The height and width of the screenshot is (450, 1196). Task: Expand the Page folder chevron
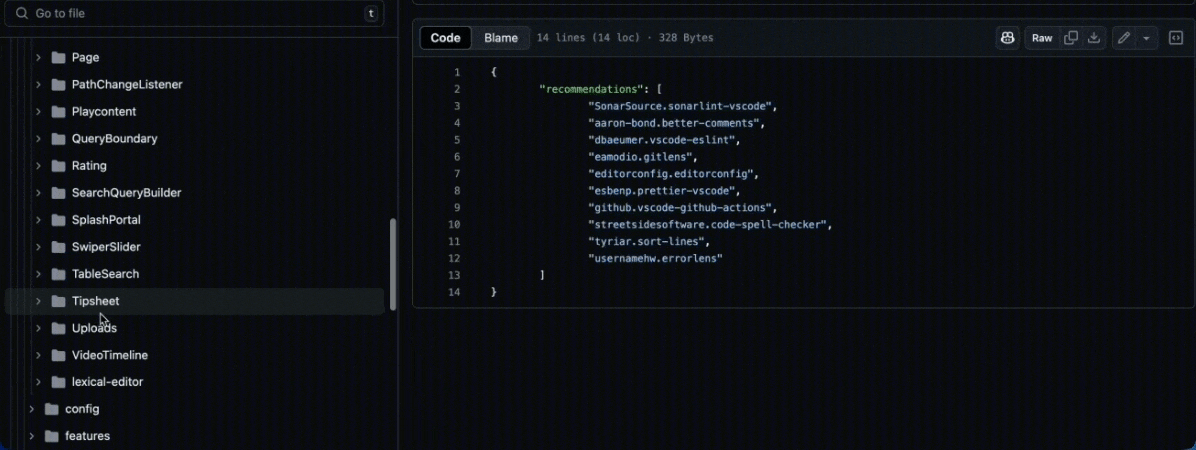pos(38,57)
